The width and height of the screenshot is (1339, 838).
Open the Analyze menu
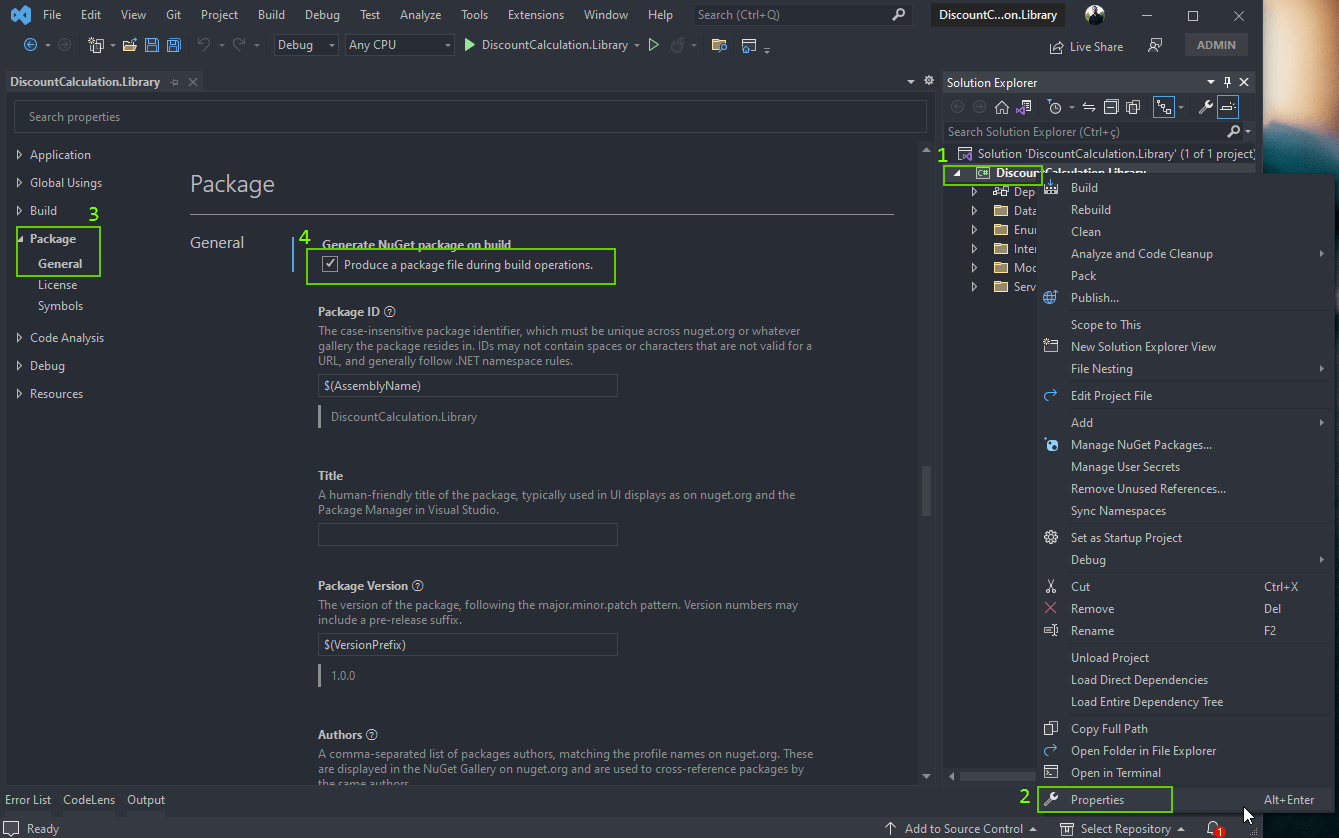[x=420, y=15]
